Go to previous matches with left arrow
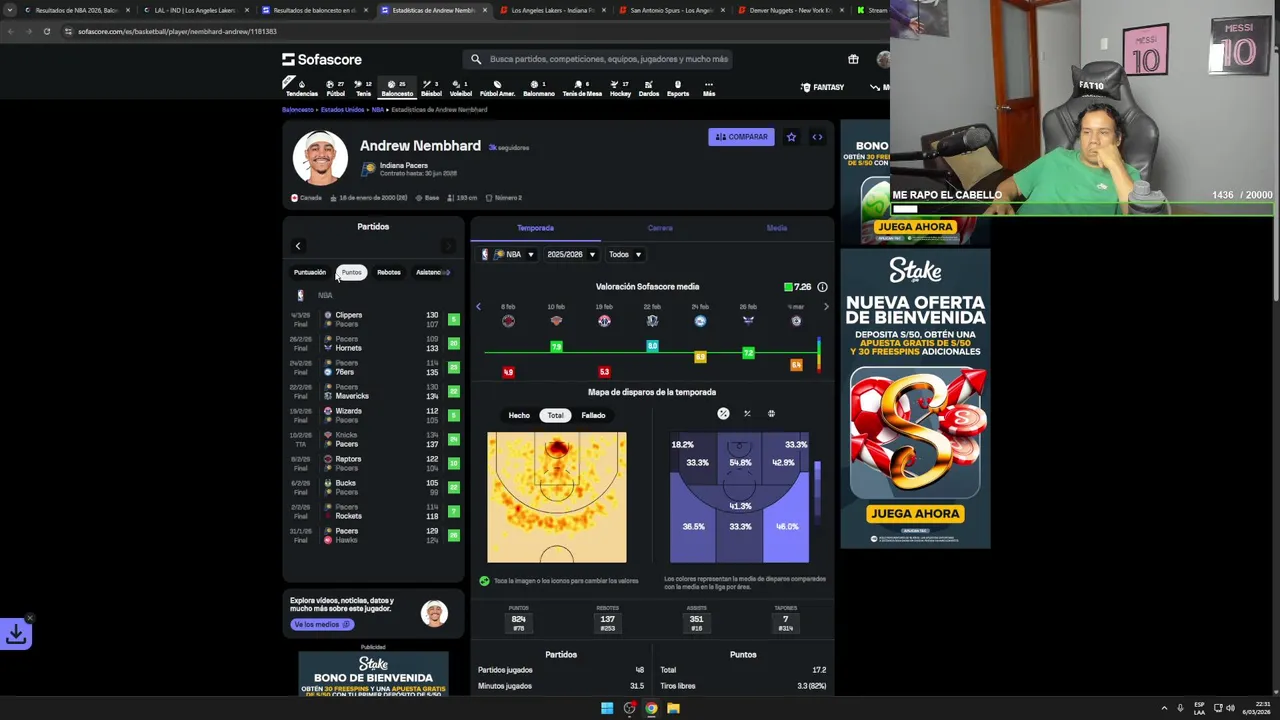The image size is (1280, 720). coord(297,246)
